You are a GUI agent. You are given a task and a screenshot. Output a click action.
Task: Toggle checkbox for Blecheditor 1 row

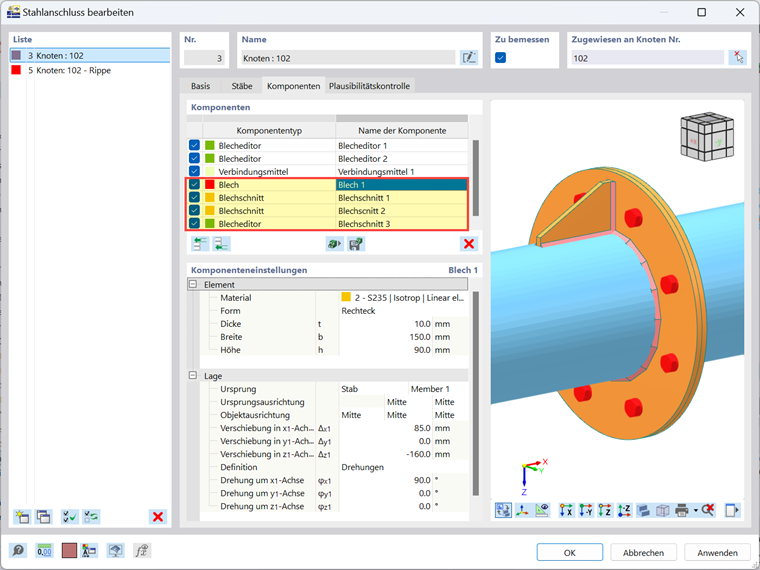click(x=194, y=145)
